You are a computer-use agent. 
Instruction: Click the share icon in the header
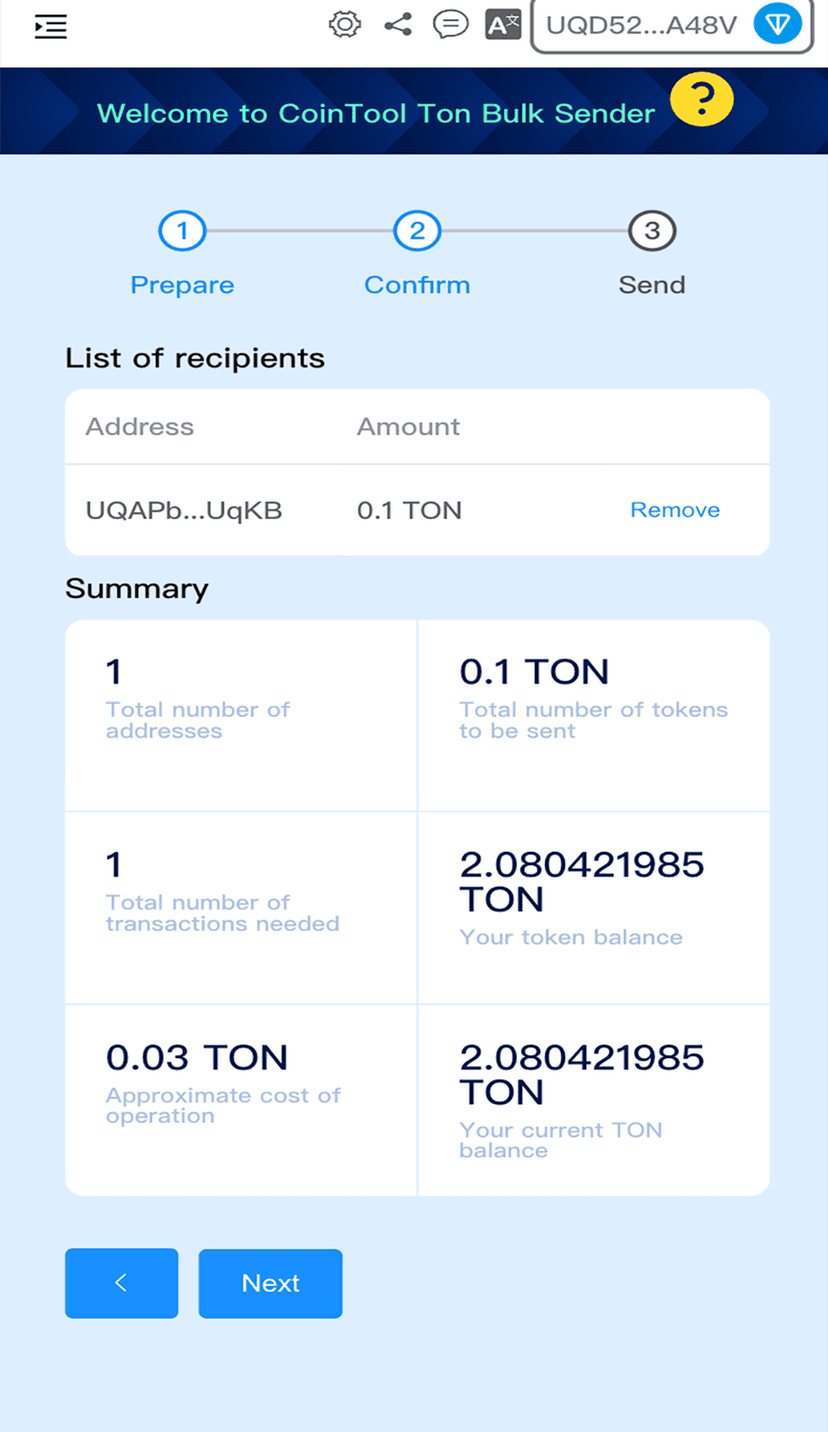tap(398, 24)
